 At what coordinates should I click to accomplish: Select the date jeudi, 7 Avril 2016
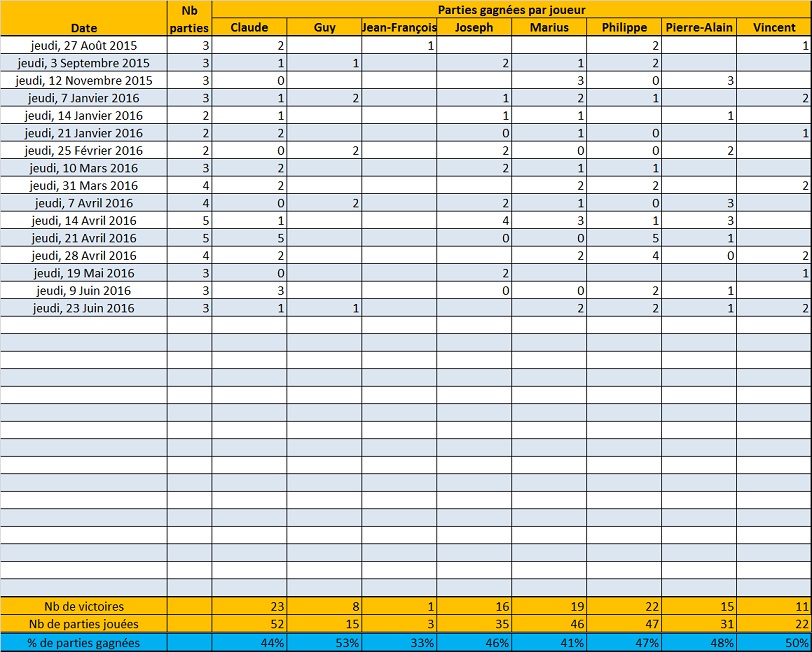click(x=83, y=203)
